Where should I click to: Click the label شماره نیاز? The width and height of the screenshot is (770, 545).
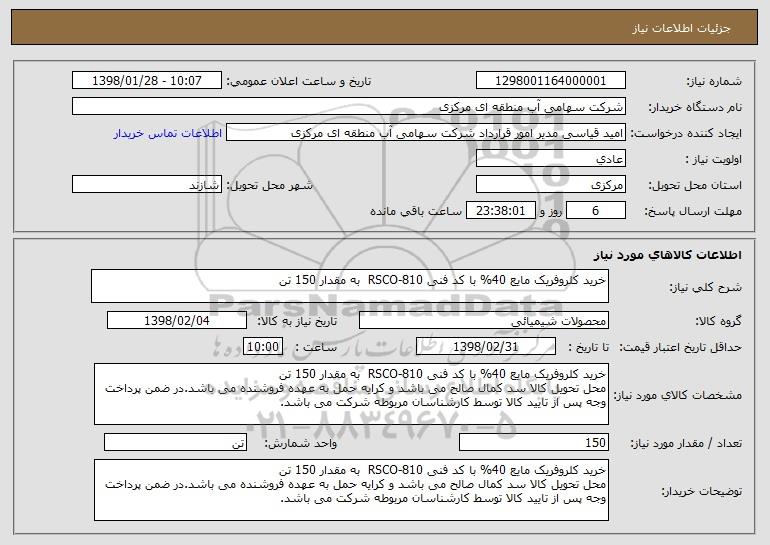(714, 82)
